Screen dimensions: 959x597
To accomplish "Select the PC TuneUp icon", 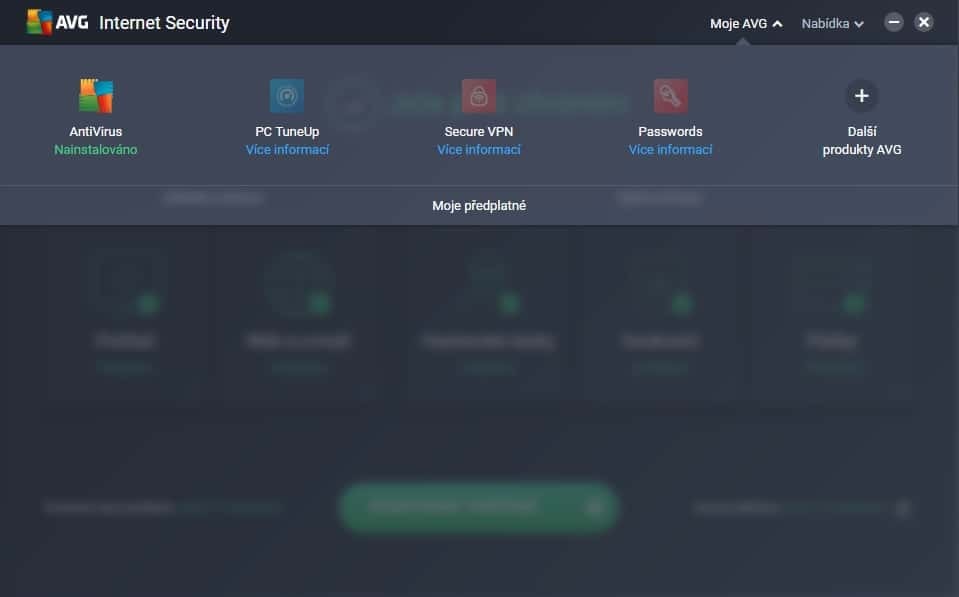I will [287, 95].
